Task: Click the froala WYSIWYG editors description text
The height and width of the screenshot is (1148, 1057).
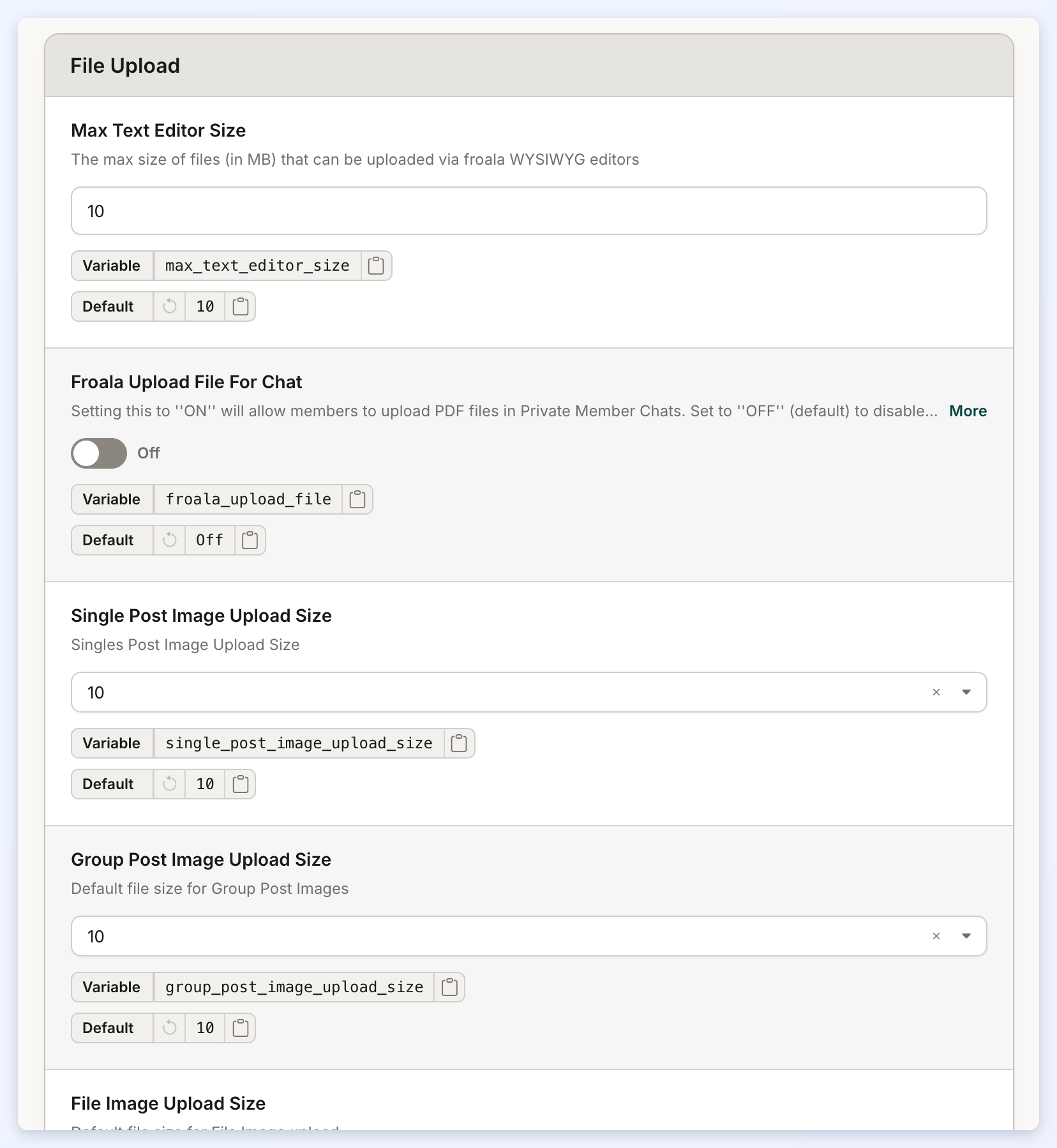Action: (355, 160)
